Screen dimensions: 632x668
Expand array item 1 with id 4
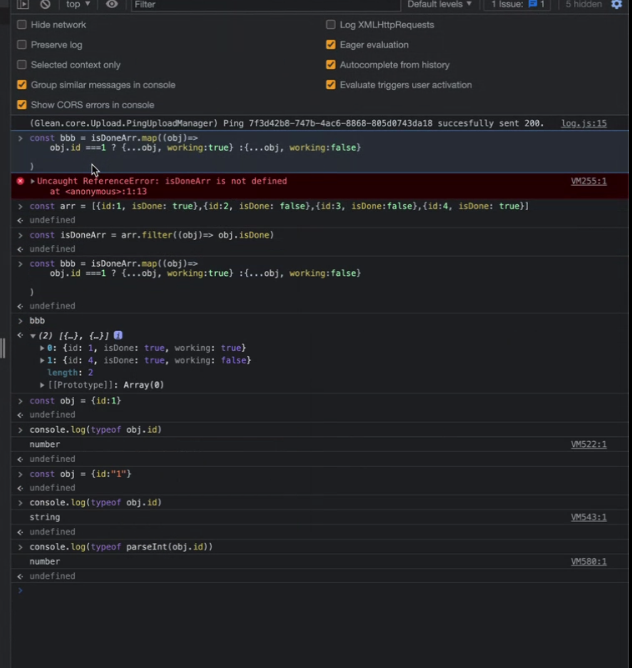coord(42,360)
